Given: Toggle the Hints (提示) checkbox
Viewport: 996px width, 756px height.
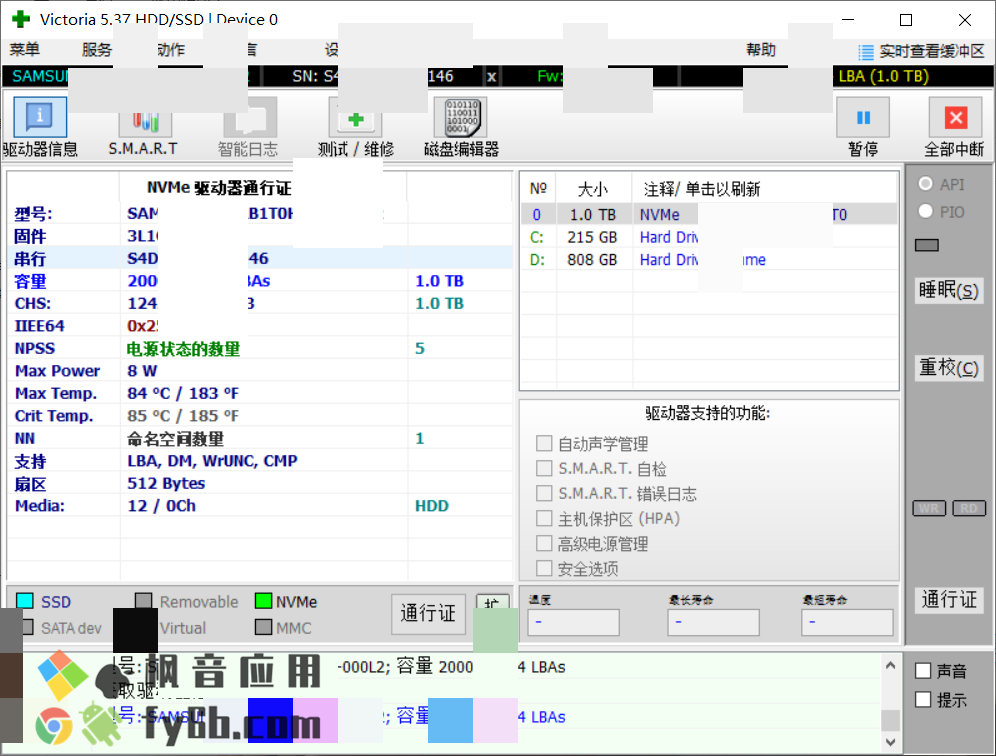Looking at the screenshot, I should click(x=923, y=699).
